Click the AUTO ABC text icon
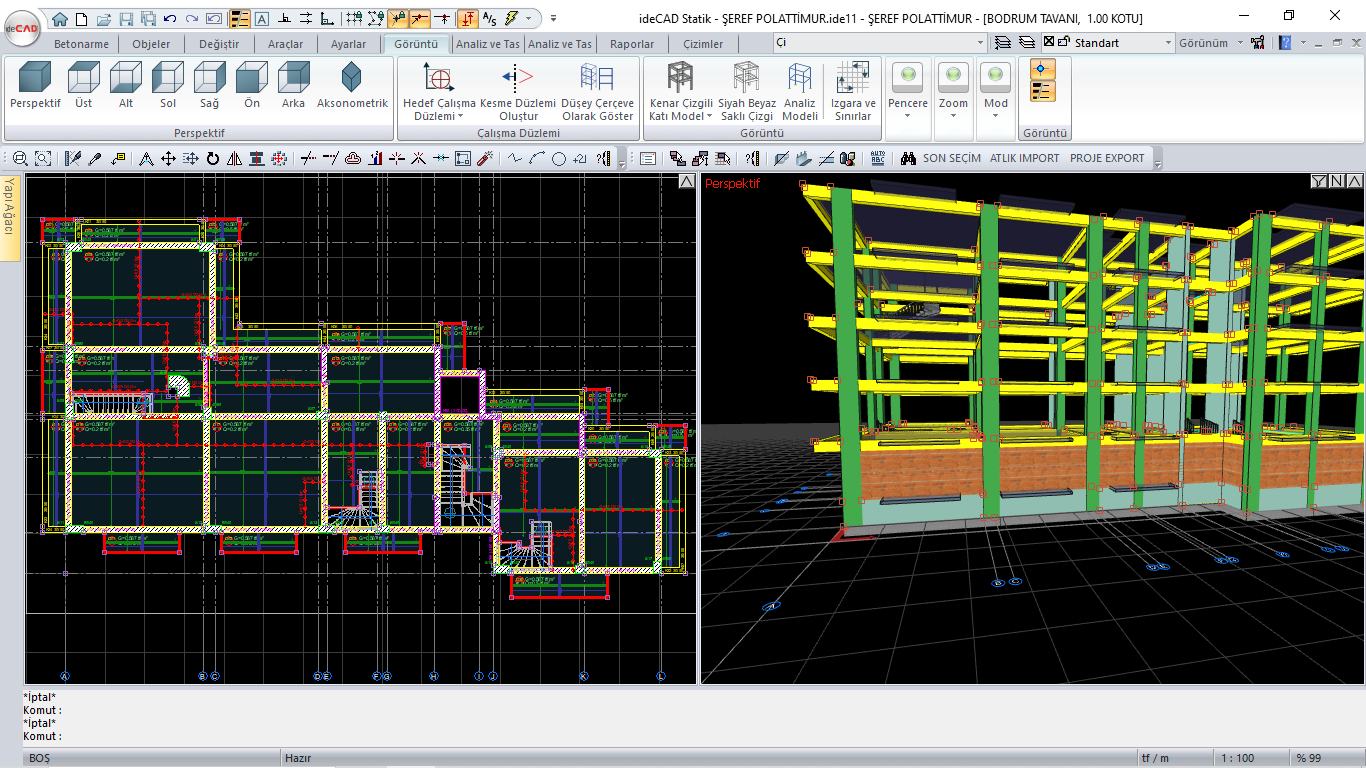This screenshot has height=768, width=1366. (878, 158)
